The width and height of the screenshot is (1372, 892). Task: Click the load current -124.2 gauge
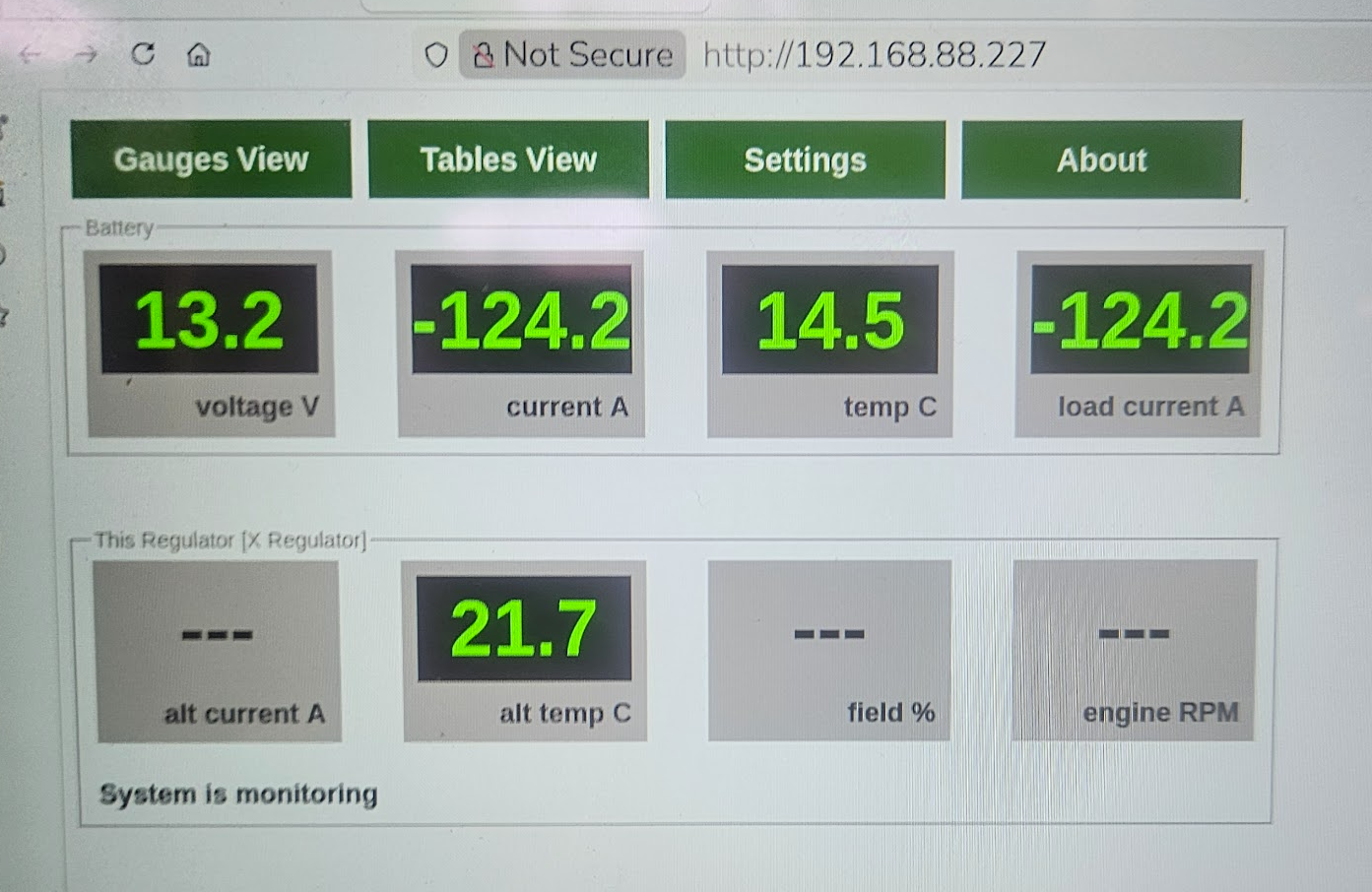click(1140, 344)
